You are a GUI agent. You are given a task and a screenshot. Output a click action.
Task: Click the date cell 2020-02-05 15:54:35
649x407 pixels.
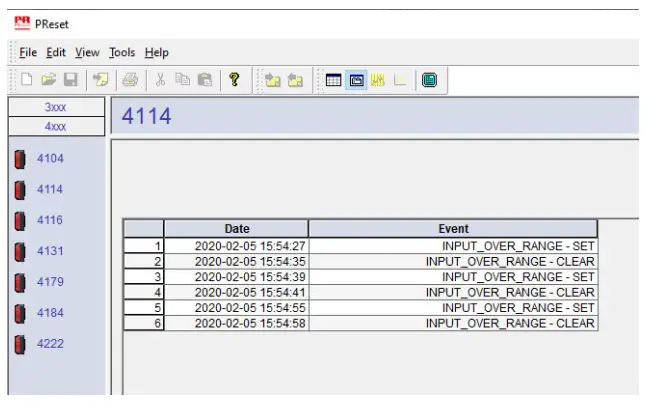click(236, 261)
